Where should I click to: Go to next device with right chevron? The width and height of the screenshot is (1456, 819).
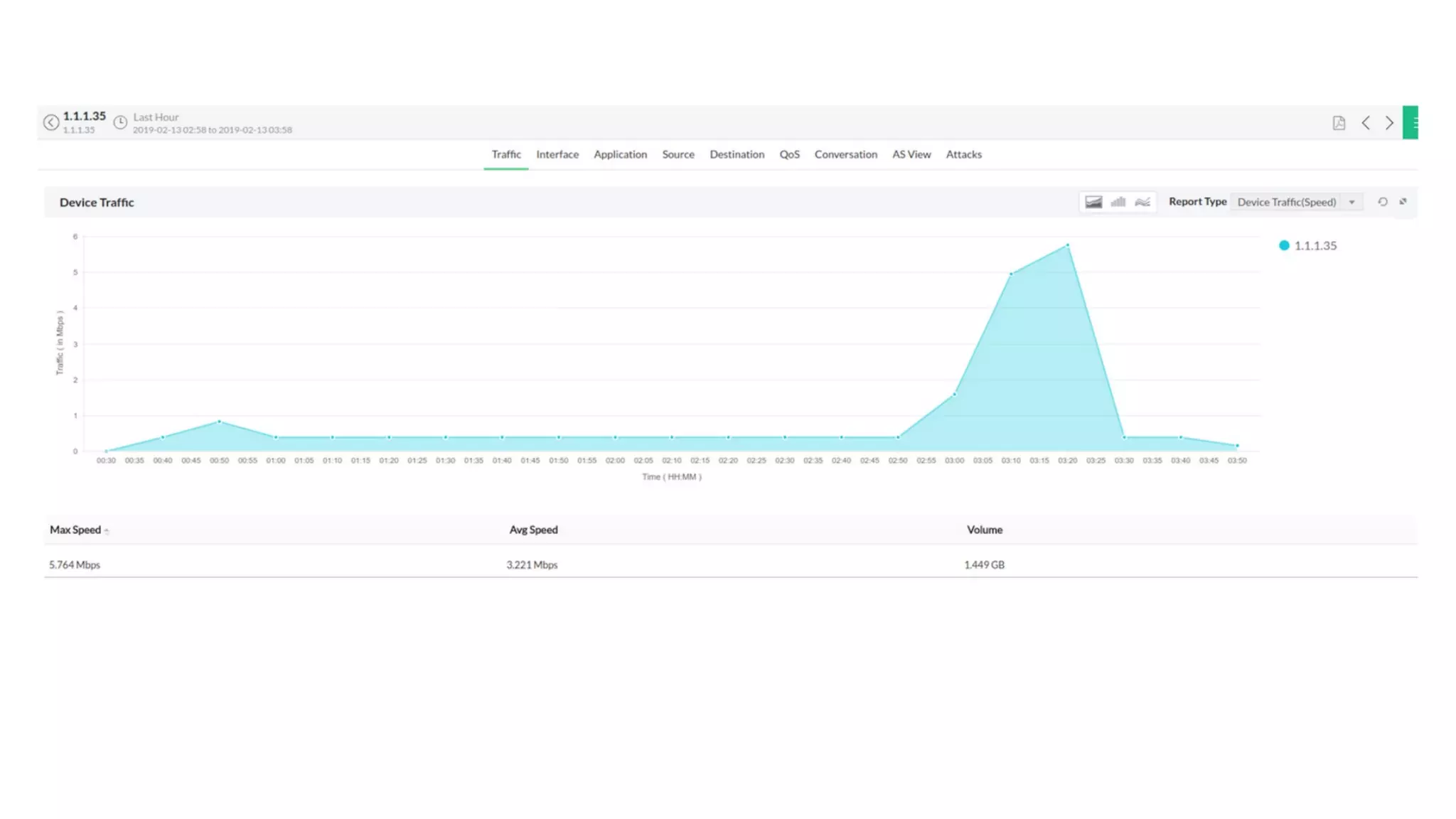[x=1389, y=123]
